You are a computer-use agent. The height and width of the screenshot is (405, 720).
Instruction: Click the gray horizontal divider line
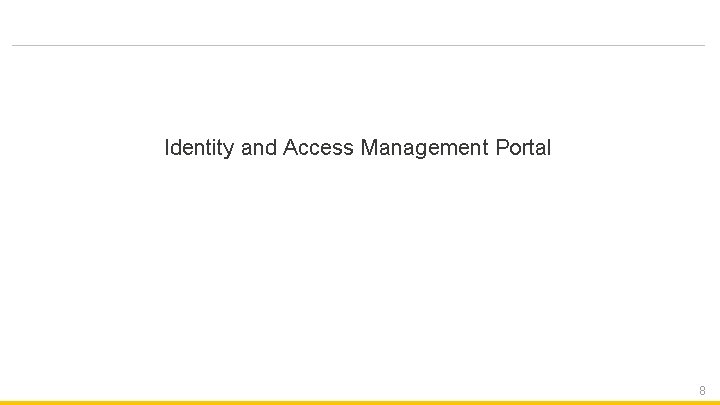(358, 45)
